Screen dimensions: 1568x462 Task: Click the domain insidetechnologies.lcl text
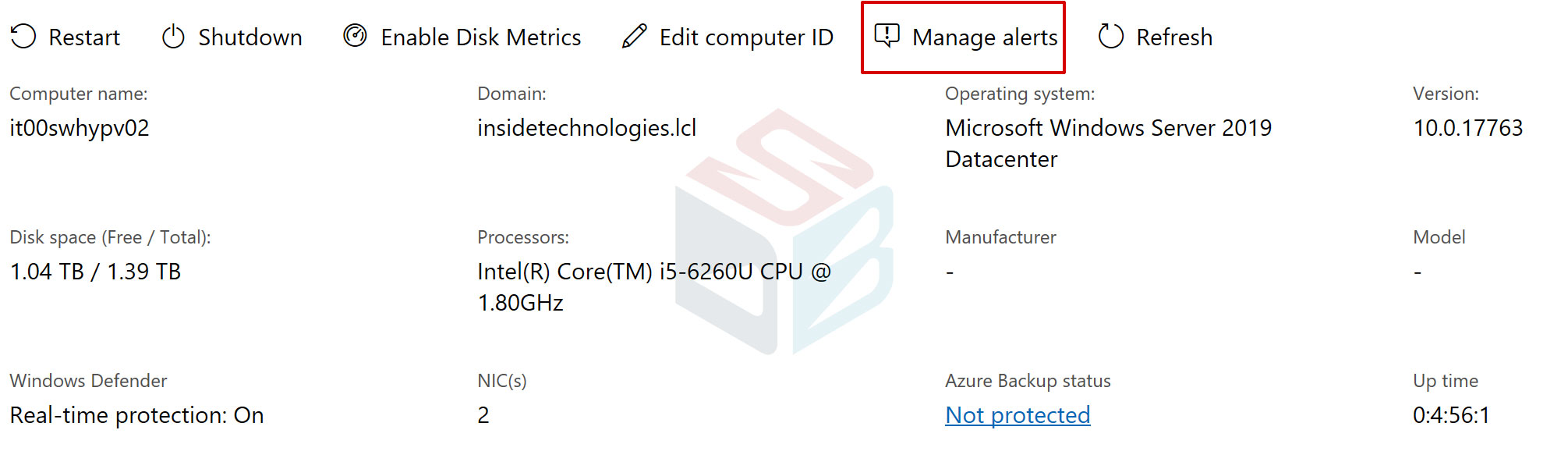pos(589,127)
